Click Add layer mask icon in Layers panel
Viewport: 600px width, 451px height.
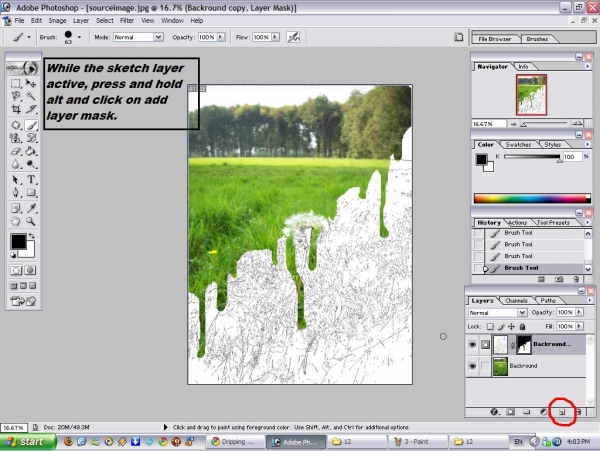click(x=510, y=412)
